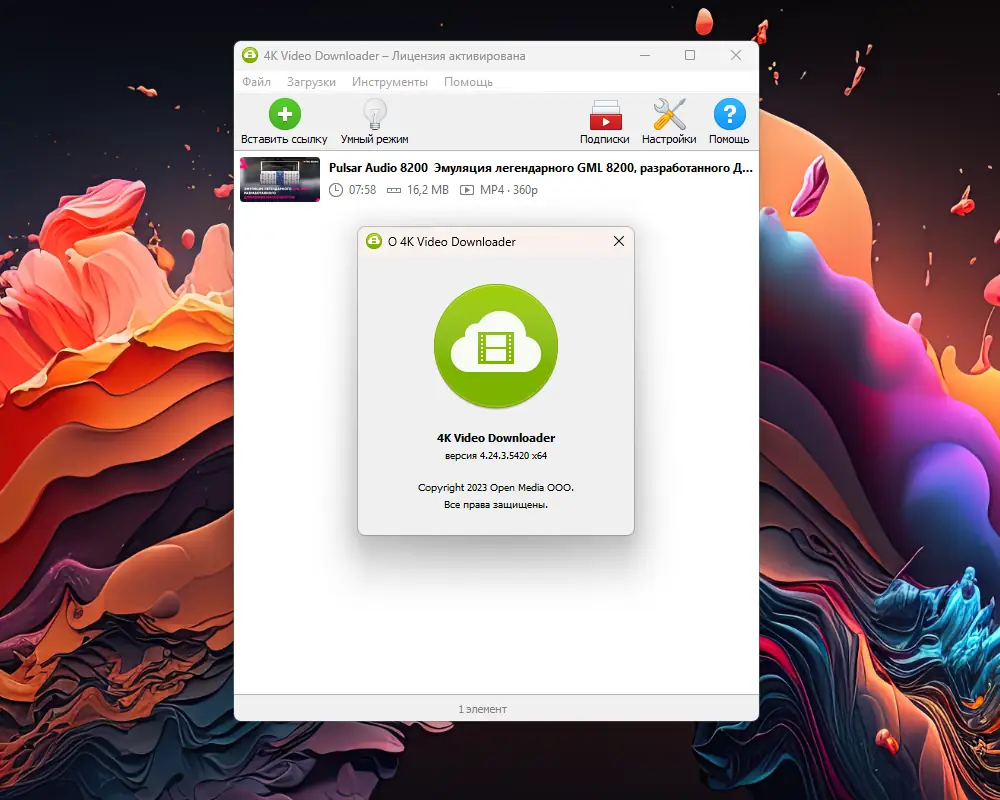Close the О 4K Video Downloader dialog
Image resolution: width=1000 pixels, height=800 pixels.
[619, 241]
